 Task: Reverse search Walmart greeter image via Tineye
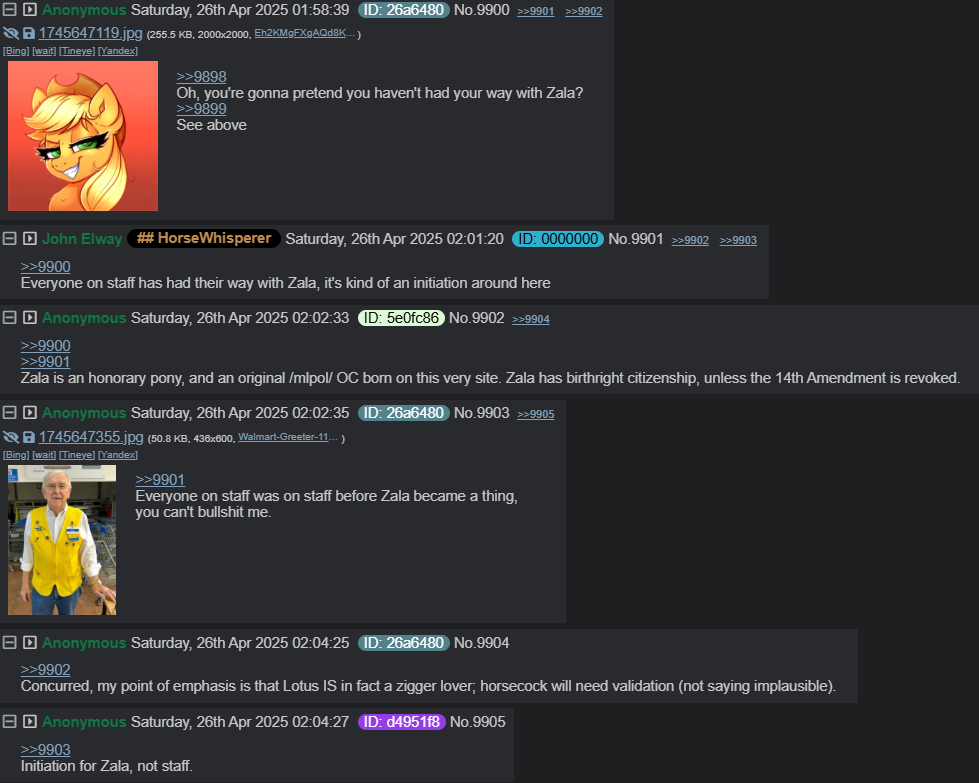77,455
